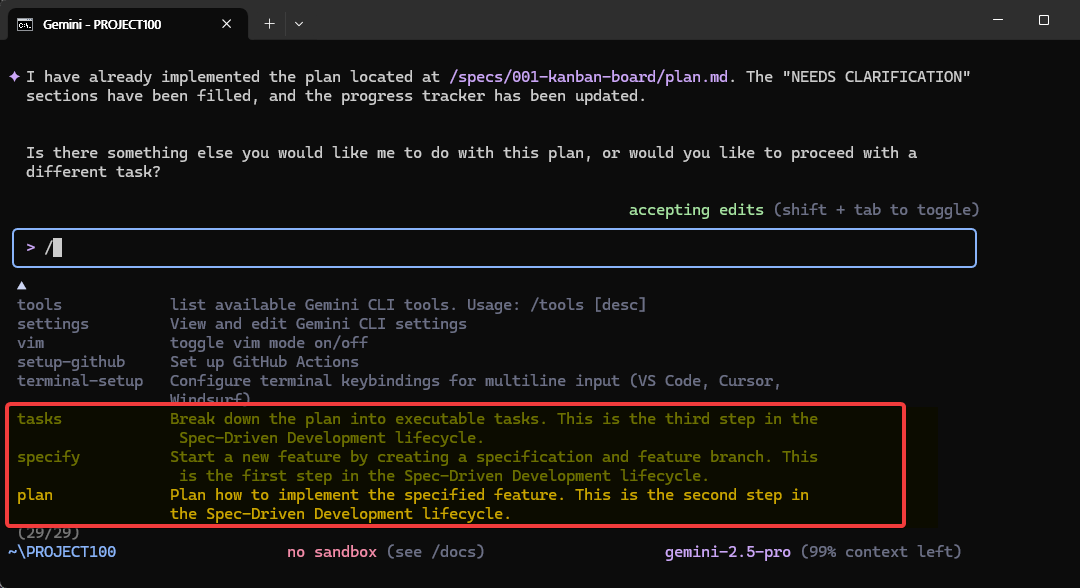Click the prompt '>' symbol in input
This screenshot has width=1080, height=588.
click(31, 247)
